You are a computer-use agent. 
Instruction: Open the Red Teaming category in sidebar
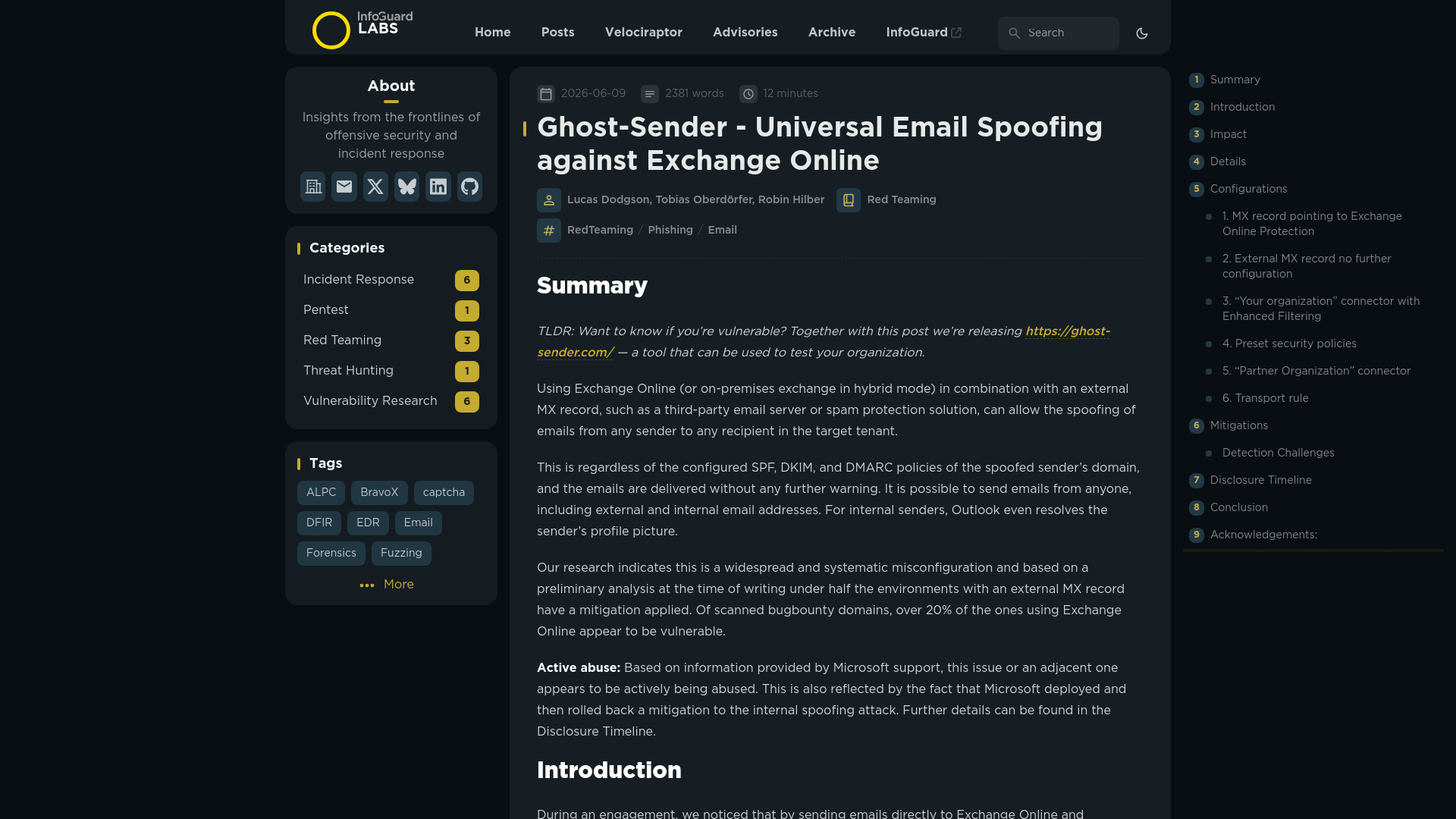tap(391, 340)
